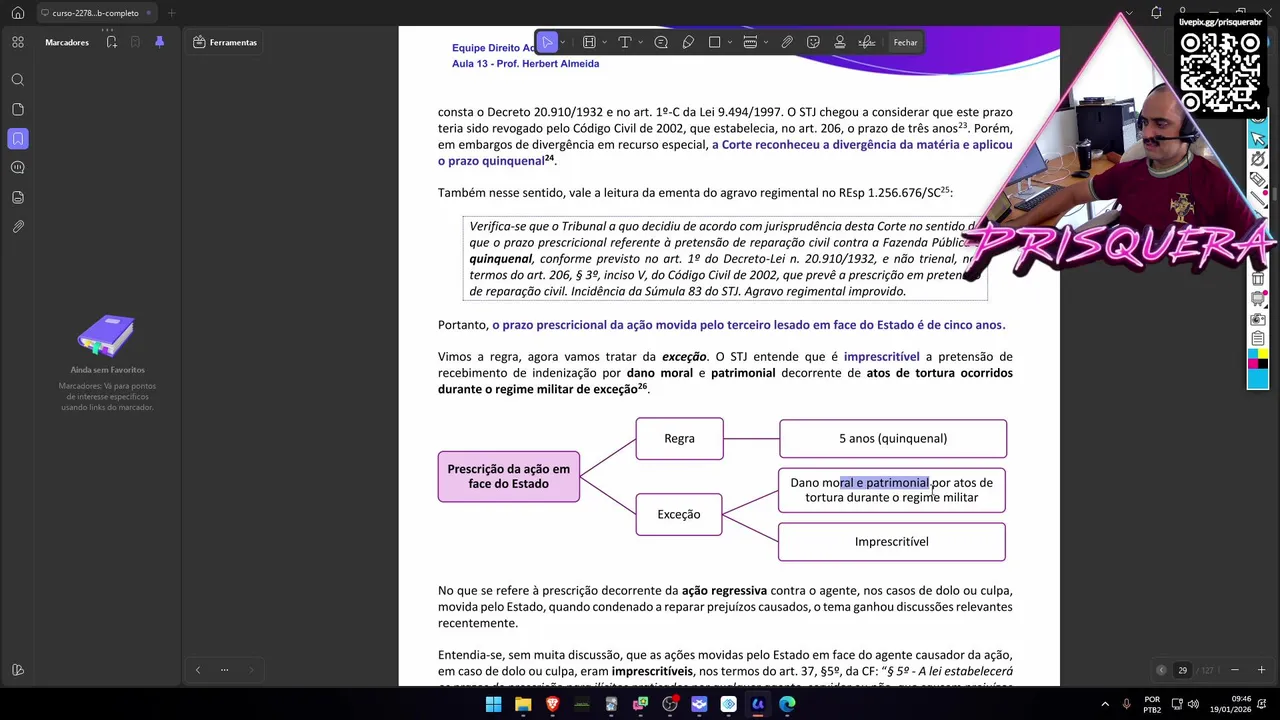The height and width of the screenshot is (720, 1280).
Task: Open a new tab with plus
Action: click(171, 13)
